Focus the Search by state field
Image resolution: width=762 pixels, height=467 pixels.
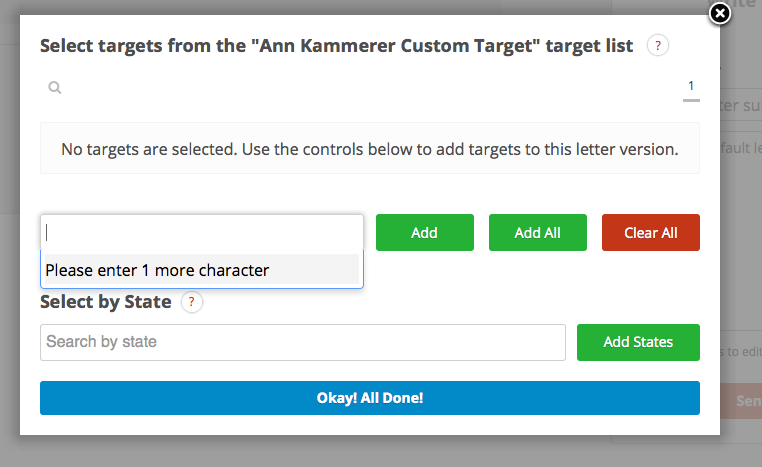(x=303, y=343)
